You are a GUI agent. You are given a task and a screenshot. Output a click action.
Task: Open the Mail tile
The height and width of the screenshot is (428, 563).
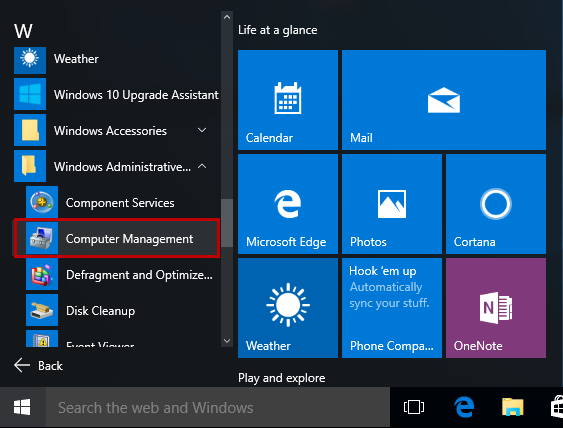[444, 100]
